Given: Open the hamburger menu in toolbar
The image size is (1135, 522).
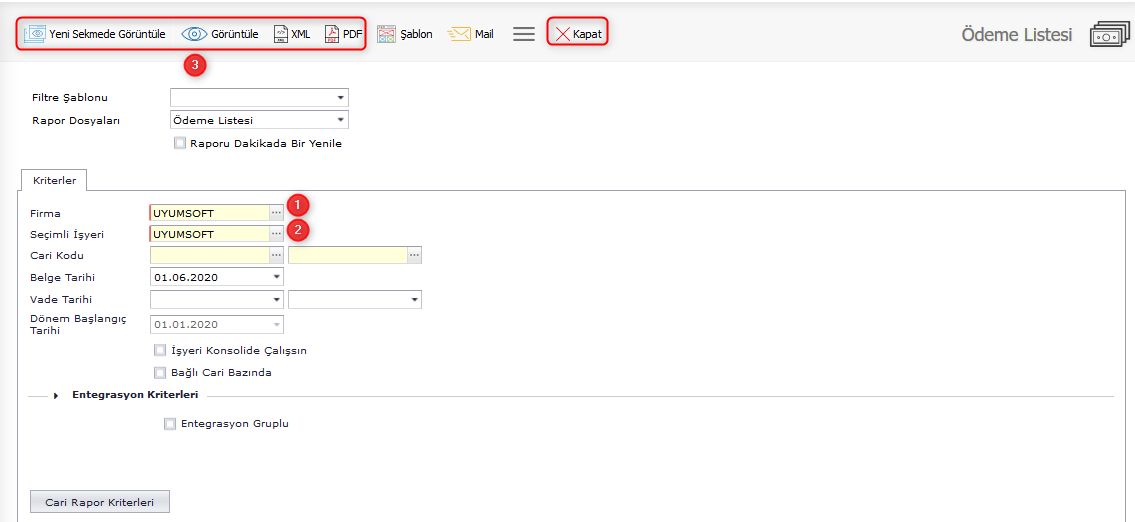Looking at the screenshot, I should 523,34.
